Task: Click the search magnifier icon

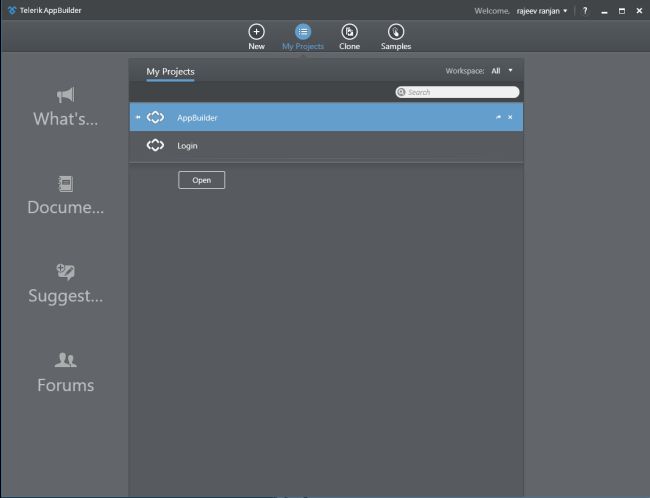Action: point(401,92)
